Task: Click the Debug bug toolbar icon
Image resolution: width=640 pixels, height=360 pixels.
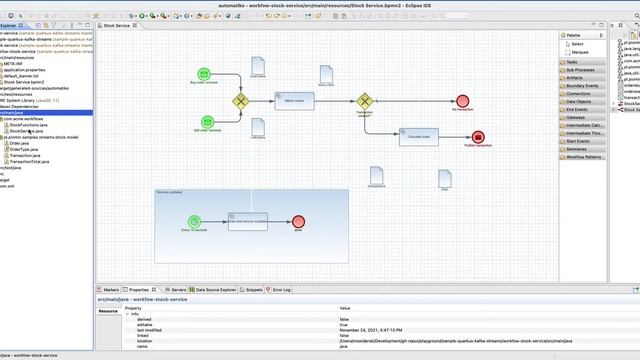Action: point(131,16)
